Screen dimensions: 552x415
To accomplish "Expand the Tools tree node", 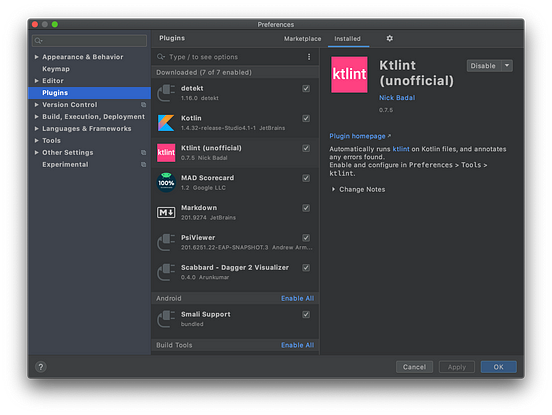I will click(36, 140).
